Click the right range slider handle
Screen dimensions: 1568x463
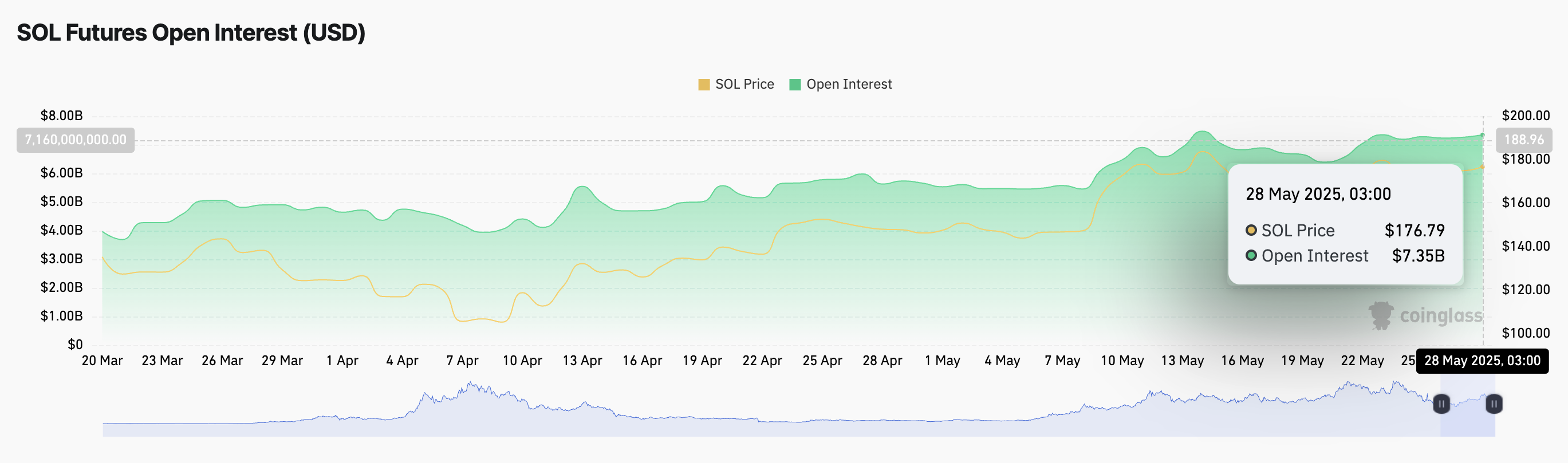[1494, 404]
